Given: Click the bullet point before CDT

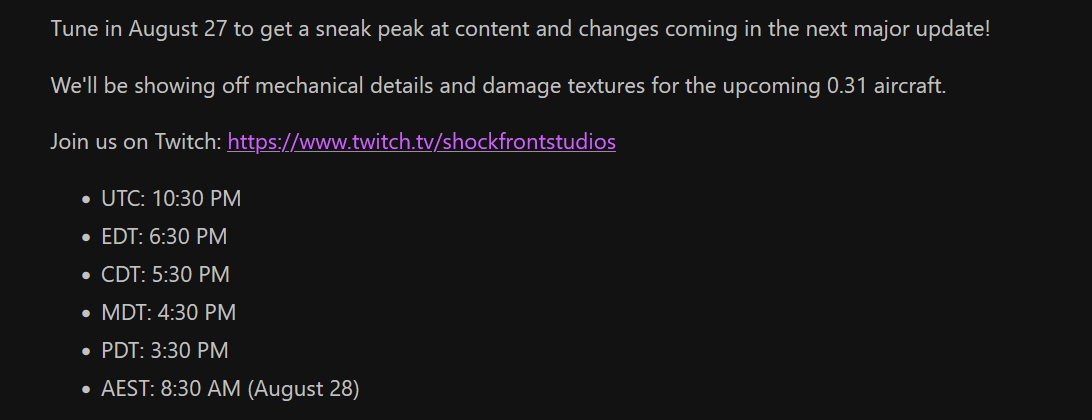Looking at the screenshot, I should (87, 276).
